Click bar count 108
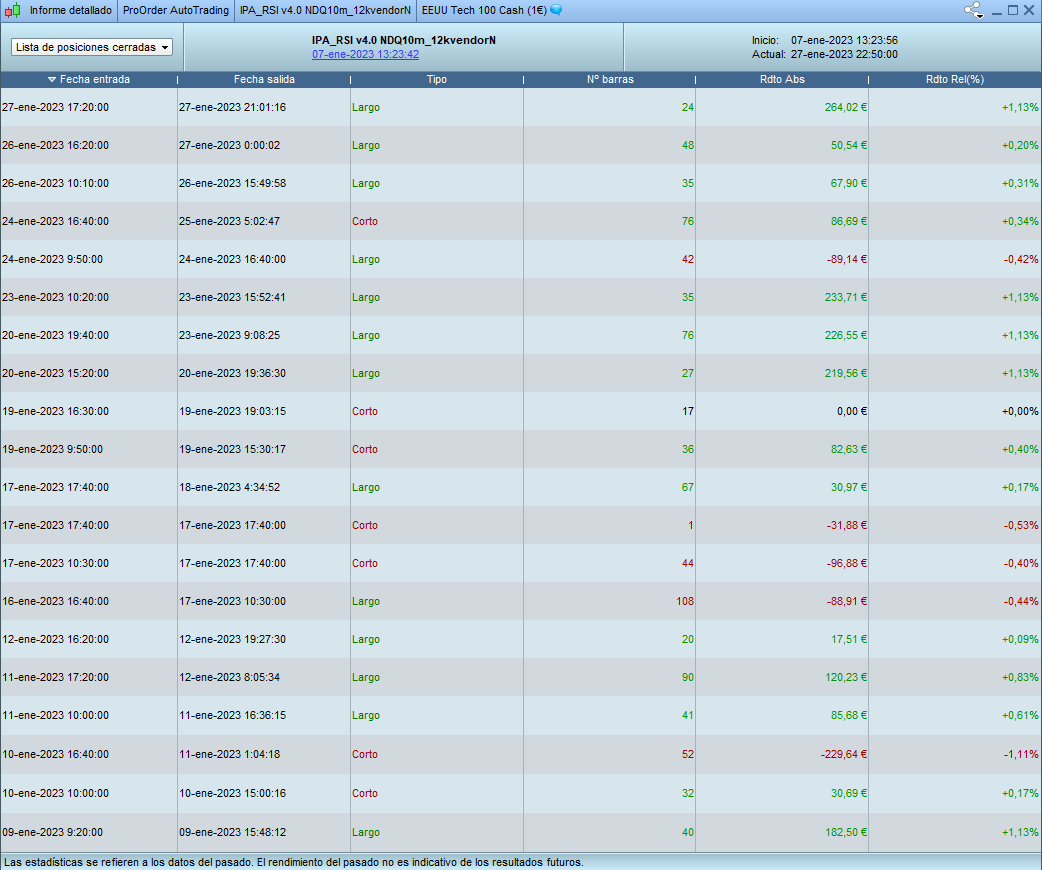The width and height of the screenshot is (1042, 870). 685,601
